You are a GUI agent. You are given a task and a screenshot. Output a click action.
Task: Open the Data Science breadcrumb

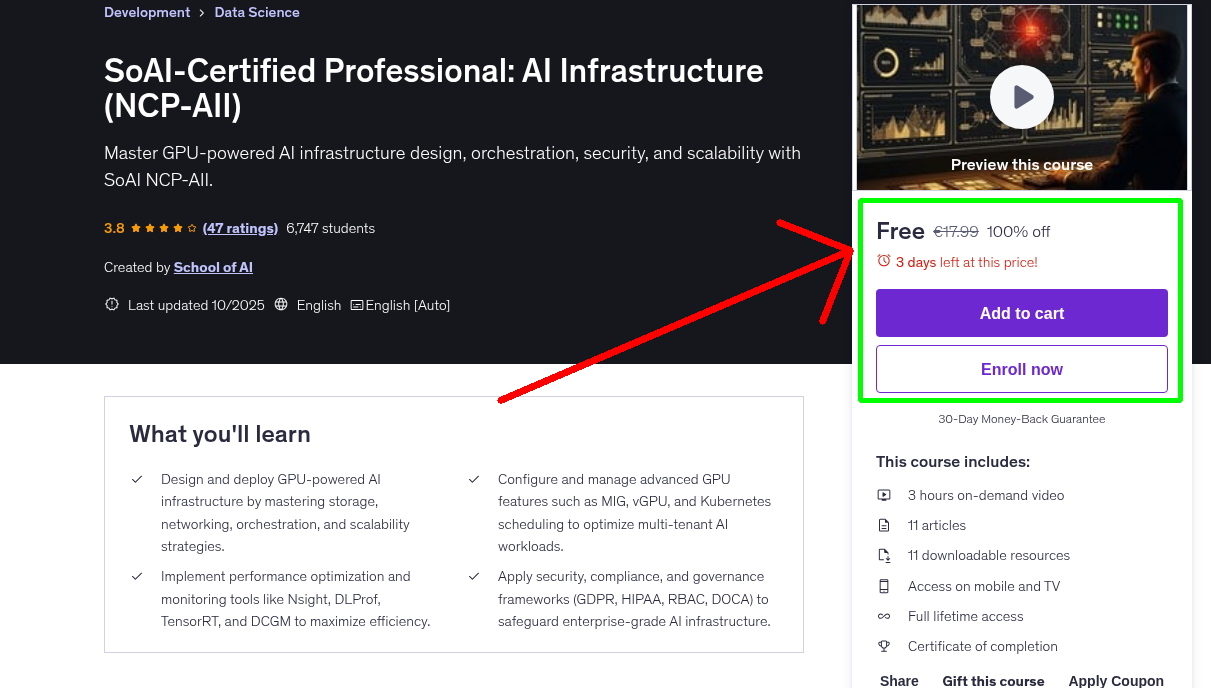click(256, 12)
